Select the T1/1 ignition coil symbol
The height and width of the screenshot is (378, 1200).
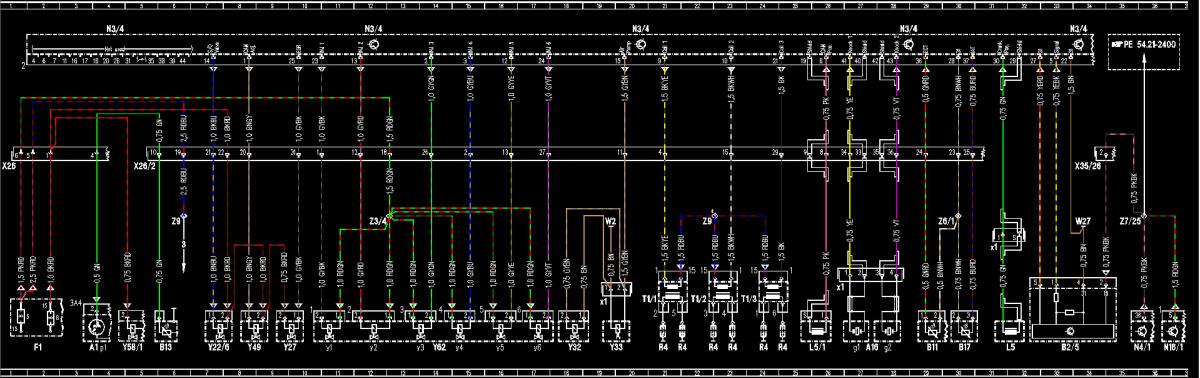coord(673,295)
